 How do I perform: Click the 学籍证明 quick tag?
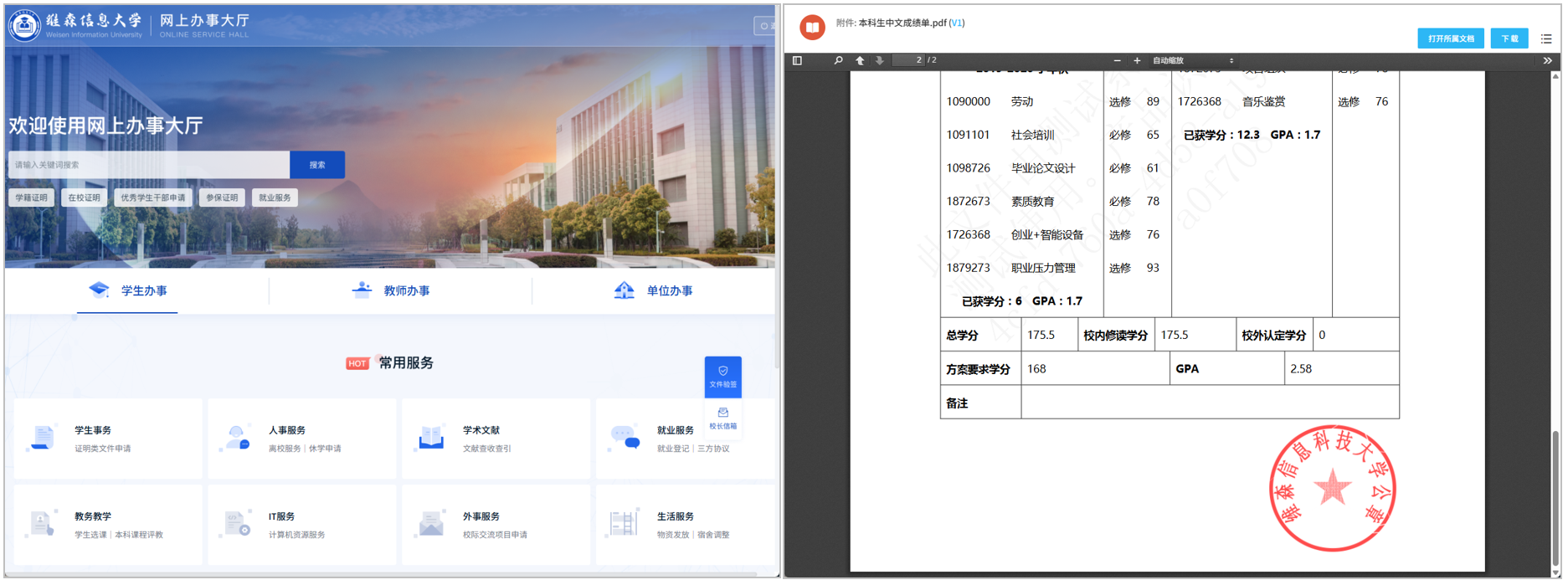(x=32, y=198)
